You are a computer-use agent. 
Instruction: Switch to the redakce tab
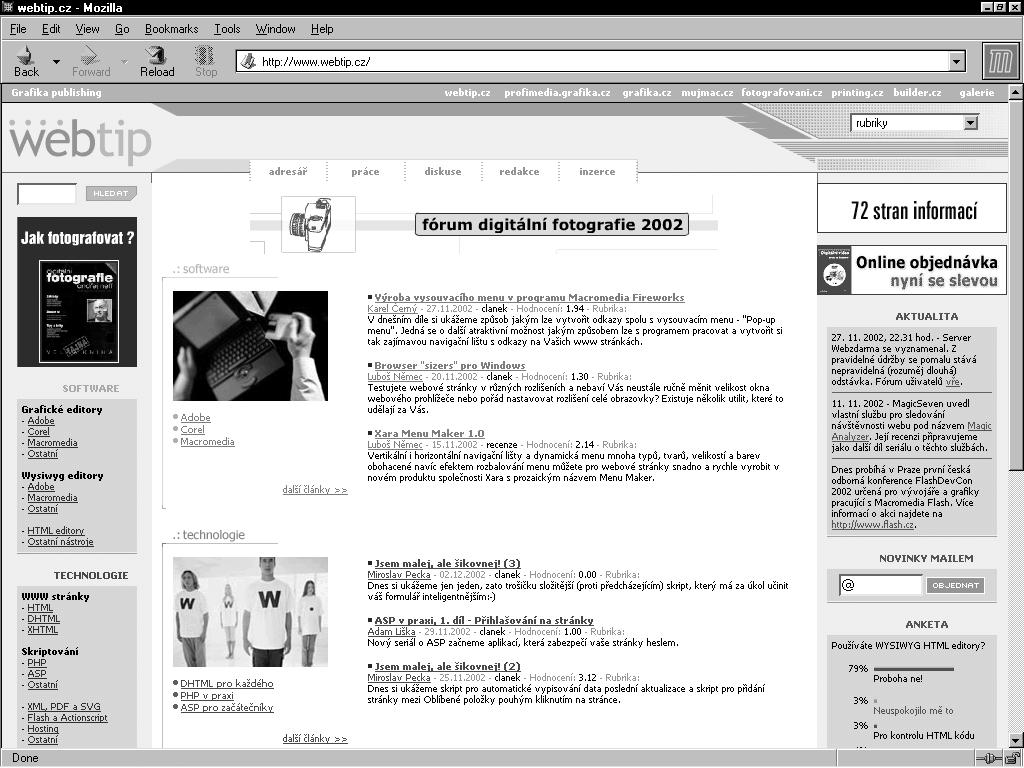(519, 172)
